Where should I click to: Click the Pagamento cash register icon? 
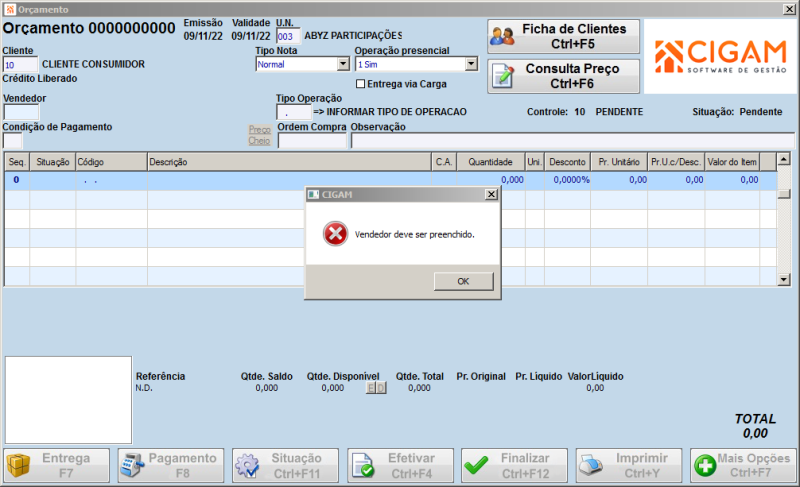coord(132,465)
